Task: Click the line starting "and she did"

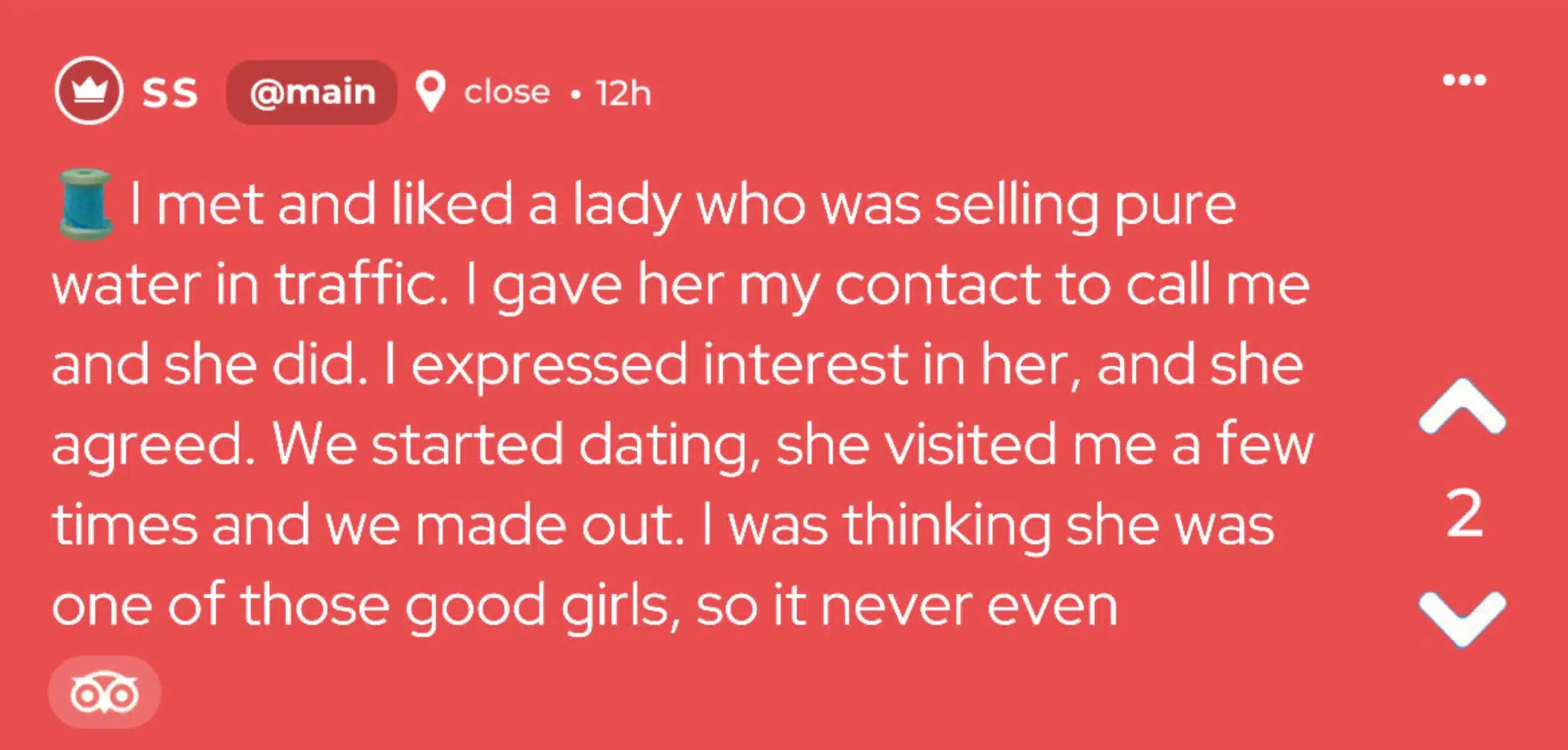Action: tap(677, 365)
